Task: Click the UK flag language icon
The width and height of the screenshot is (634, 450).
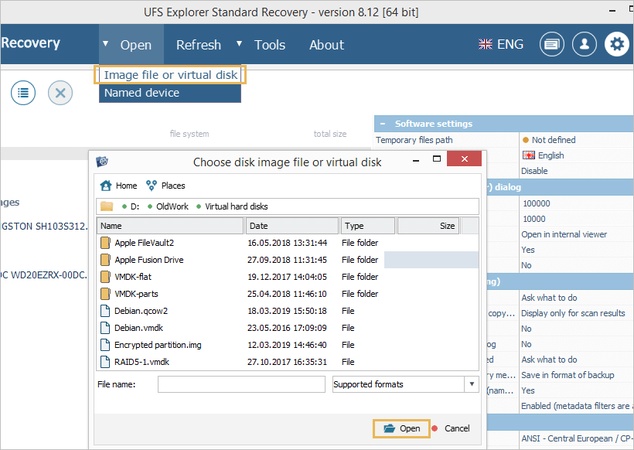Action: (x=485, y=44)
